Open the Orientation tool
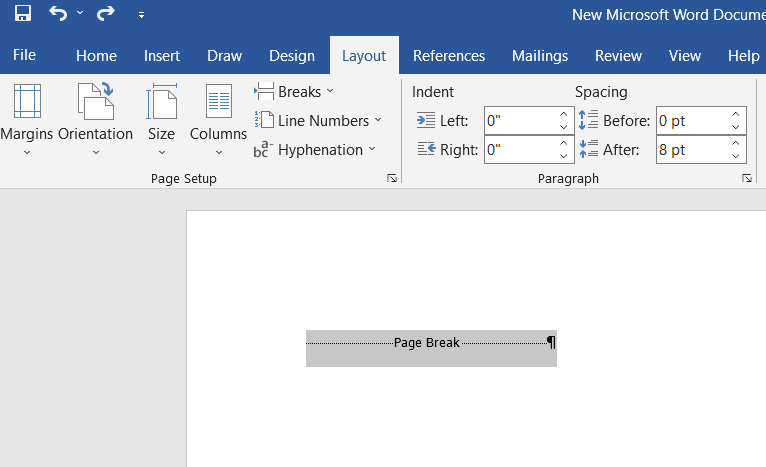Viewport: 766px width, 467px height. click(95, 120)
